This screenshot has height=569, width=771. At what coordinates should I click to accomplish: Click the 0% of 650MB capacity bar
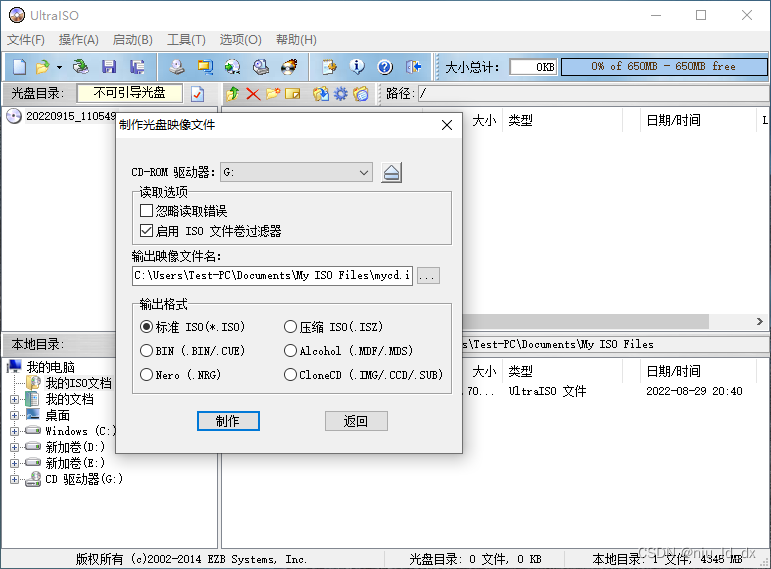point(664,67)
